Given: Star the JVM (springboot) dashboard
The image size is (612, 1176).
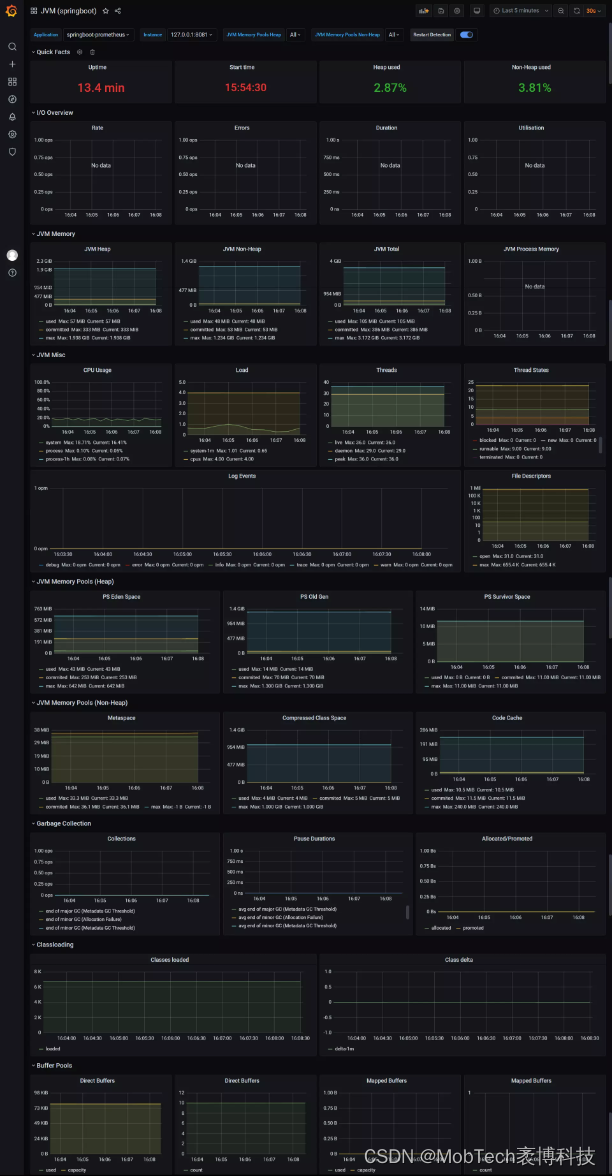Looking at the screenshot, I should click(x=106, y=11).
